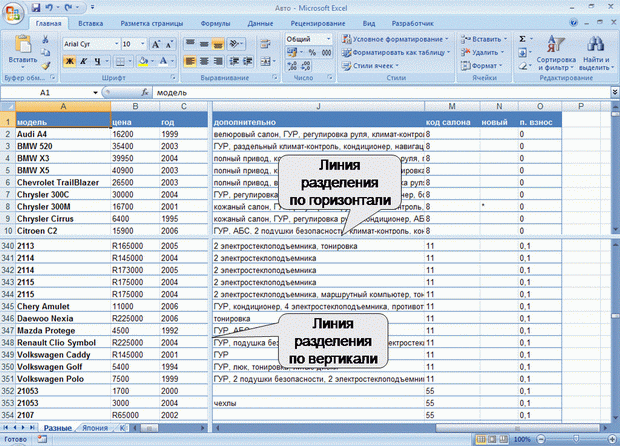Align text left

(x=190, y=61)
